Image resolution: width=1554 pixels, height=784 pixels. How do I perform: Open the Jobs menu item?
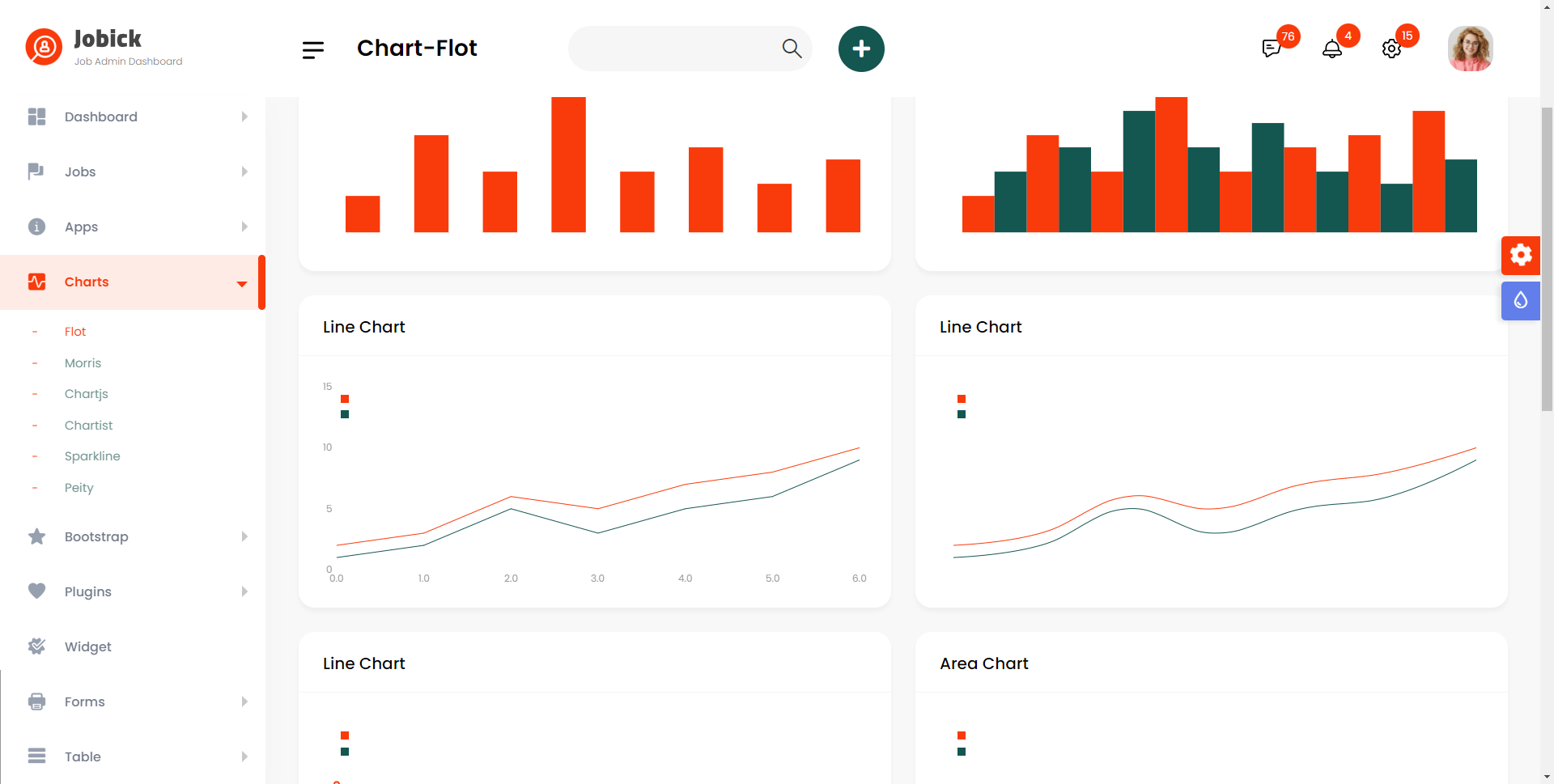(133, 172)
